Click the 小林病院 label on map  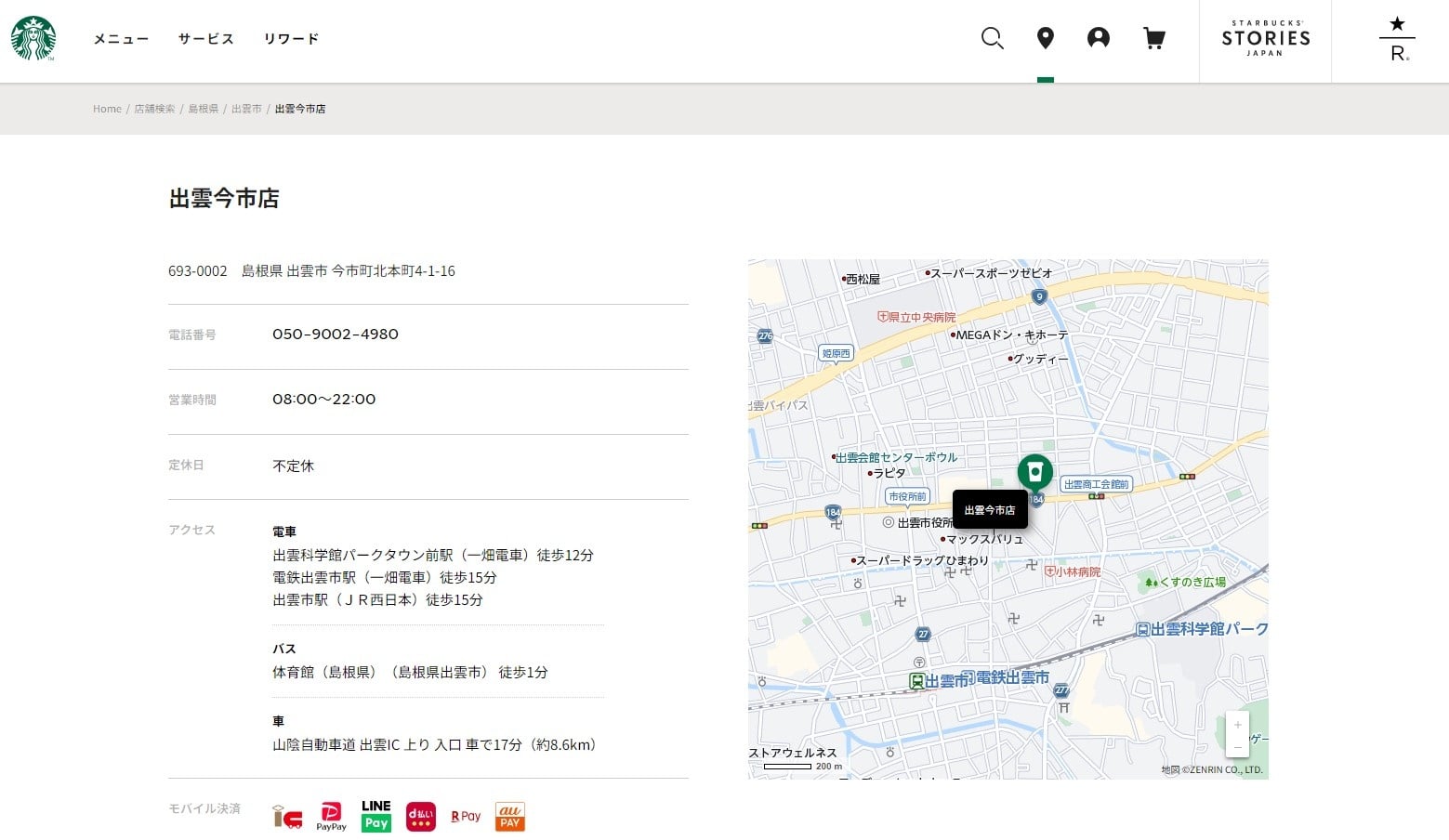pos(1074,571)
